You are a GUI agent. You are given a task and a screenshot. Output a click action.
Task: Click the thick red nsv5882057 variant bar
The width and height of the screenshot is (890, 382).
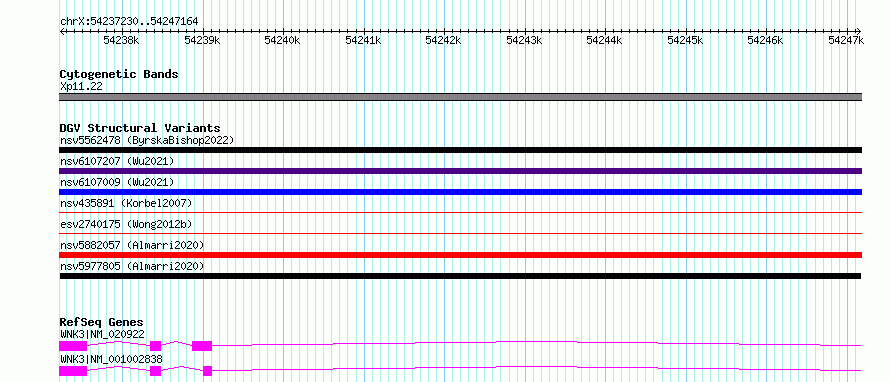coord(461,255)
